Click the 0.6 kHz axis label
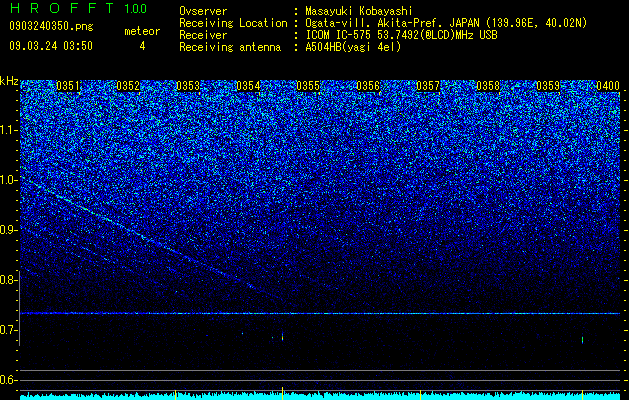The image size is (629, 400). coord(9,380)
